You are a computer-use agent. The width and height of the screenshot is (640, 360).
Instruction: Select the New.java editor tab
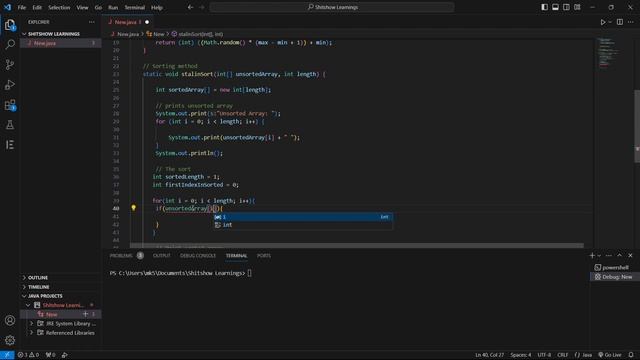point(127,22)
